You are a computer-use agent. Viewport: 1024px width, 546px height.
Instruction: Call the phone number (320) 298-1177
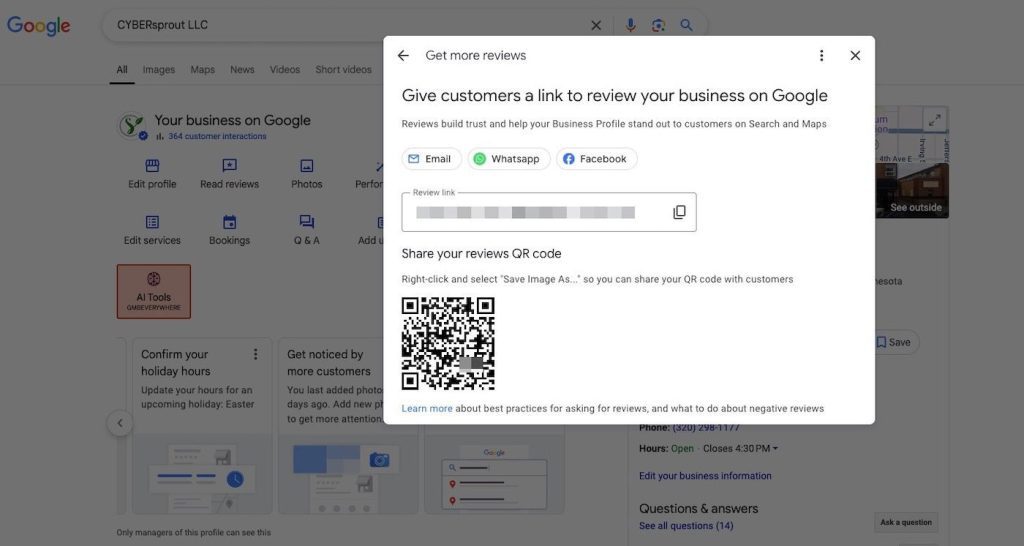pos(706,428)
